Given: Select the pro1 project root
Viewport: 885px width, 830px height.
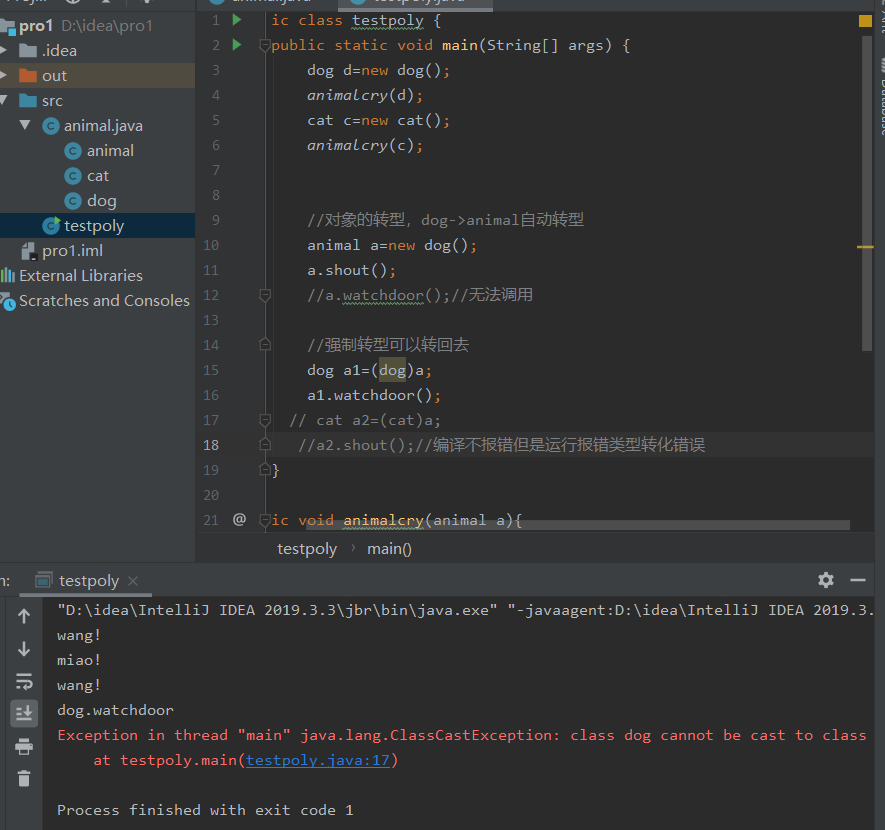Looking at the screenshot, I should click(36, 25).
